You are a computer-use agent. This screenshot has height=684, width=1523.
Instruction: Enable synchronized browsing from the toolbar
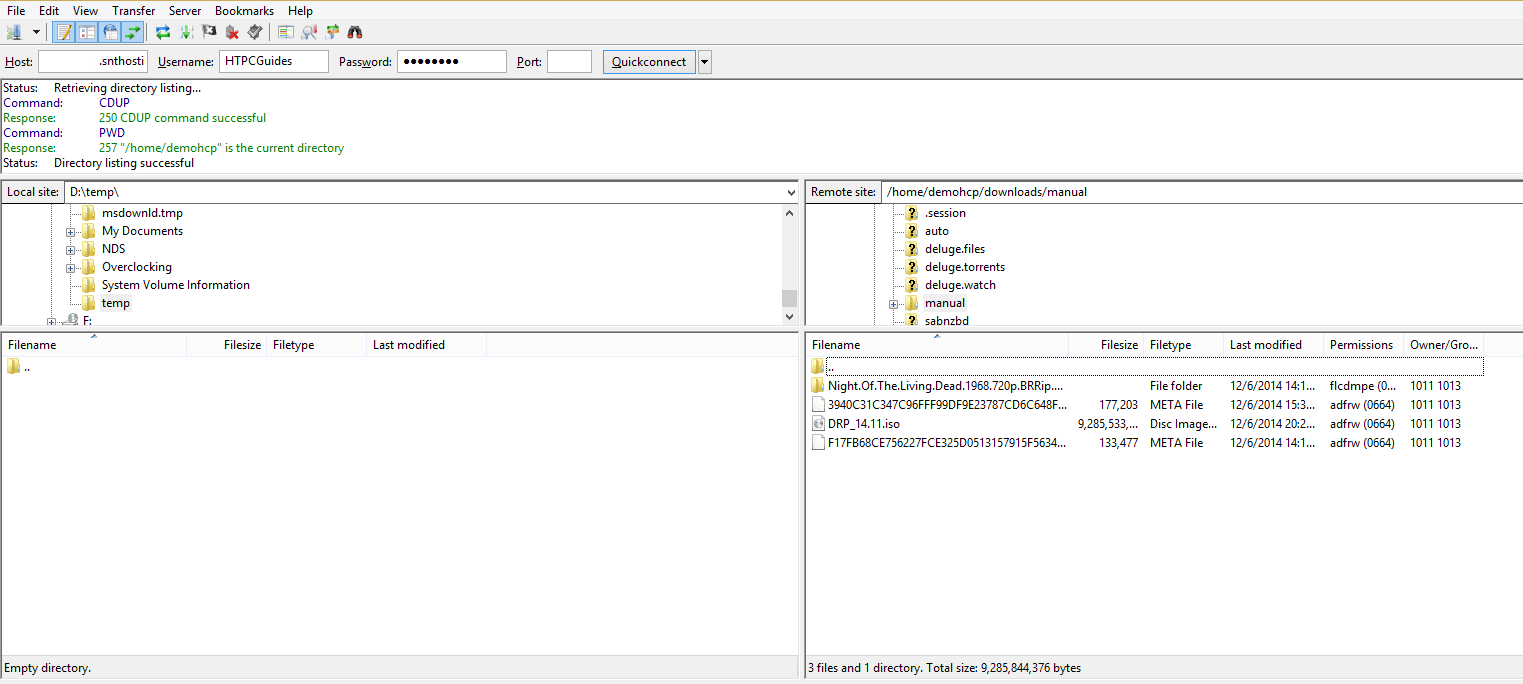click(x=332, y=32)
